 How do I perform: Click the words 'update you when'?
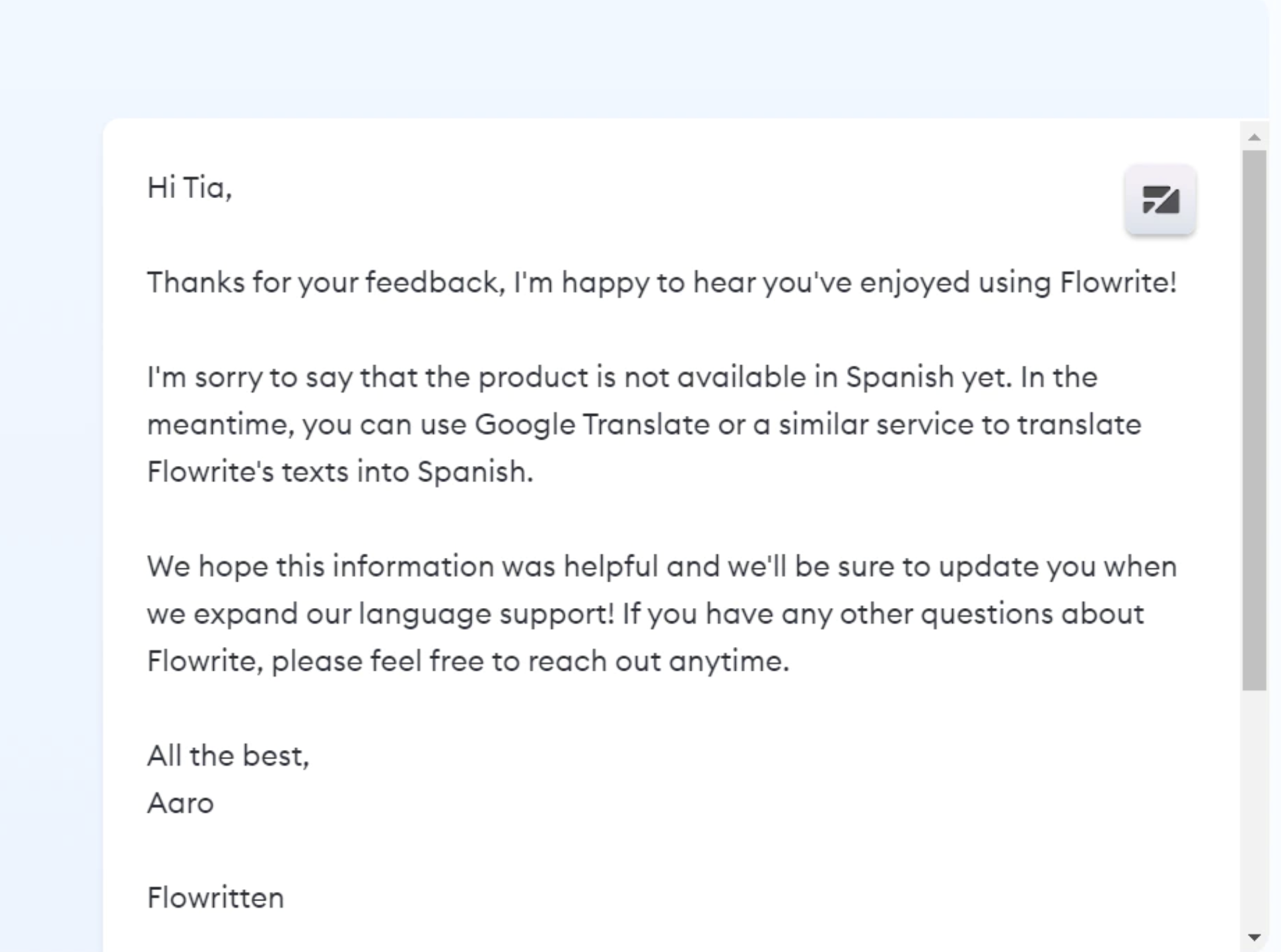pos(1058,566)
